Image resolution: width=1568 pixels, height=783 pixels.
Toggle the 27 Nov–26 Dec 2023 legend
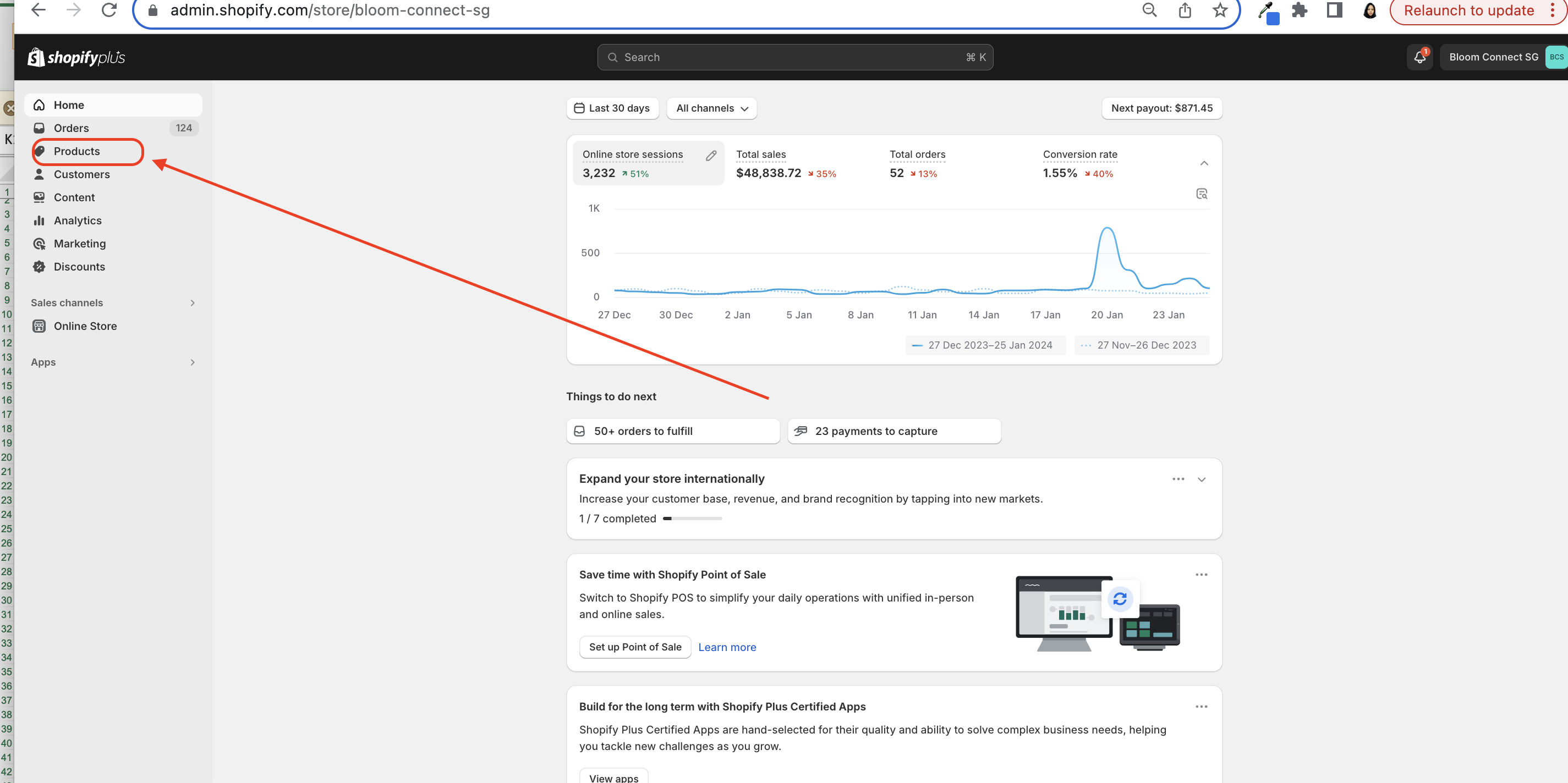point(1141,345)
